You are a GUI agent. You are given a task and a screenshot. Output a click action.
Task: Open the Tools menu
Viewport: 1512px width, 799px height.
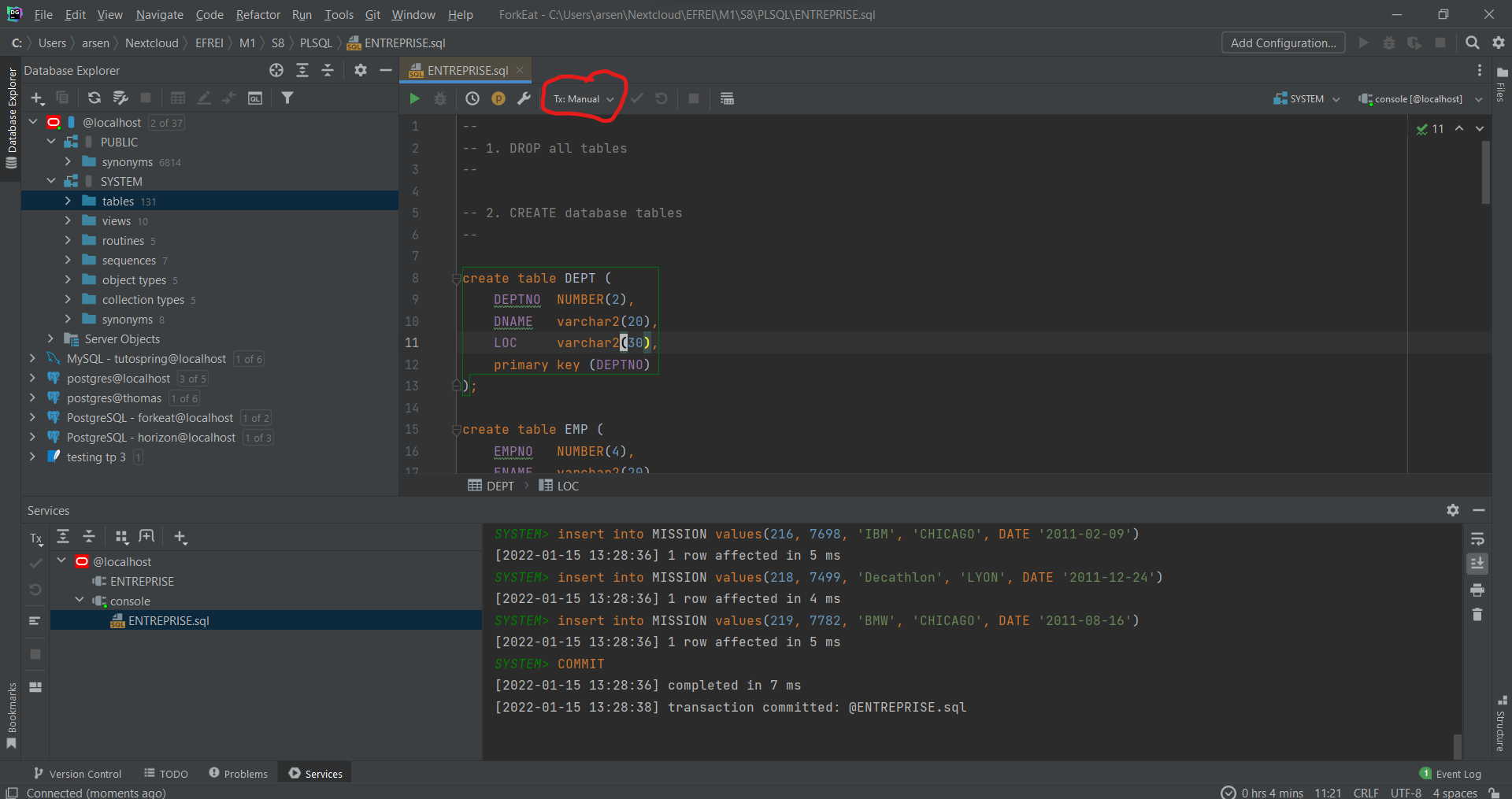pos(339,14)
